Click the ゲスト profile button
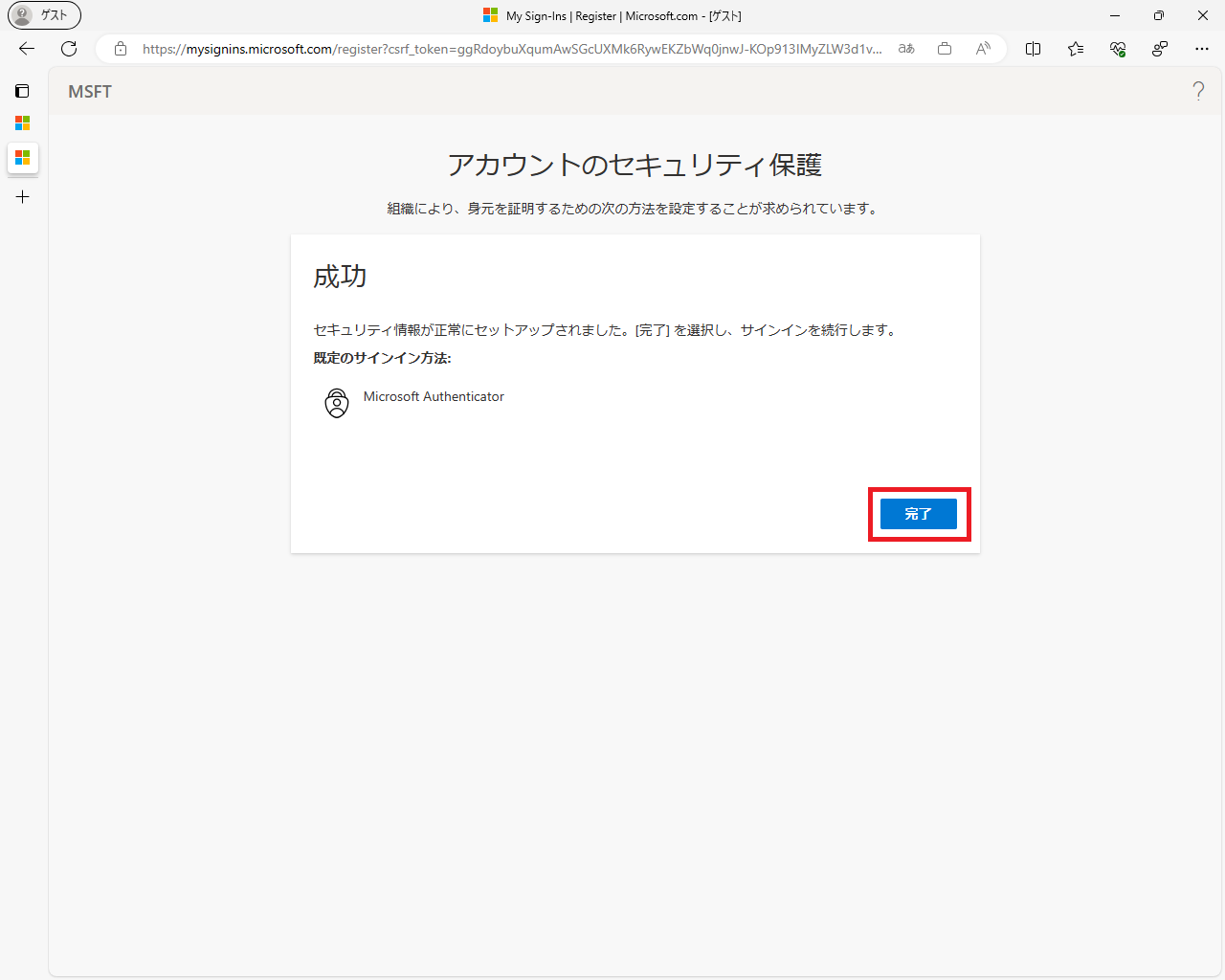The image size is (1225, 980). [x=45, y=15]
